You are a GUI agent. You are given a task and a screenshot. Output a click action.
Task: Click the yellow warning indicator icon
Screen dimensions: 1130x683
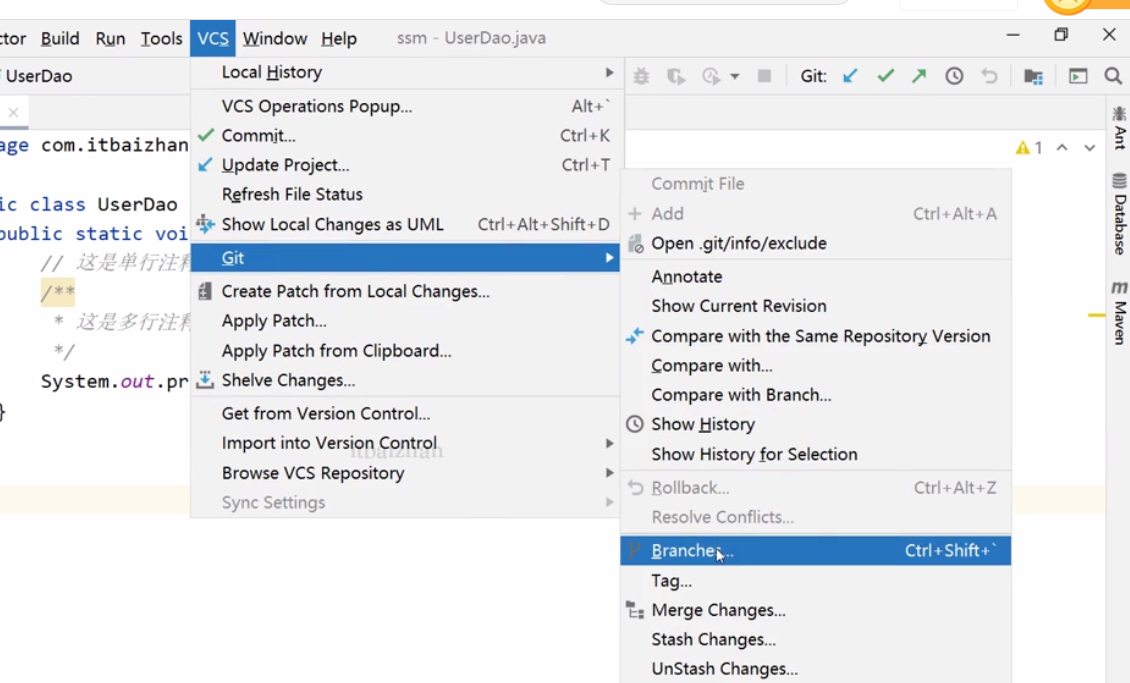click(1022, 148)
